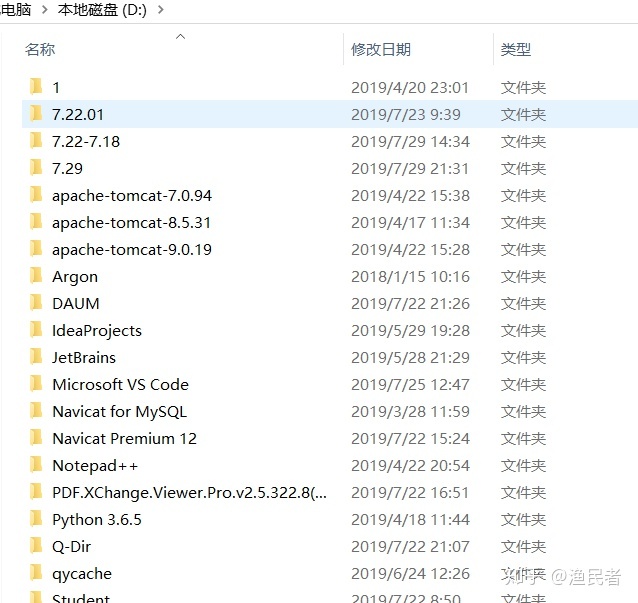Select the qycache folder name
This screenshot has width=638, height=603.
tap(82, 574)
